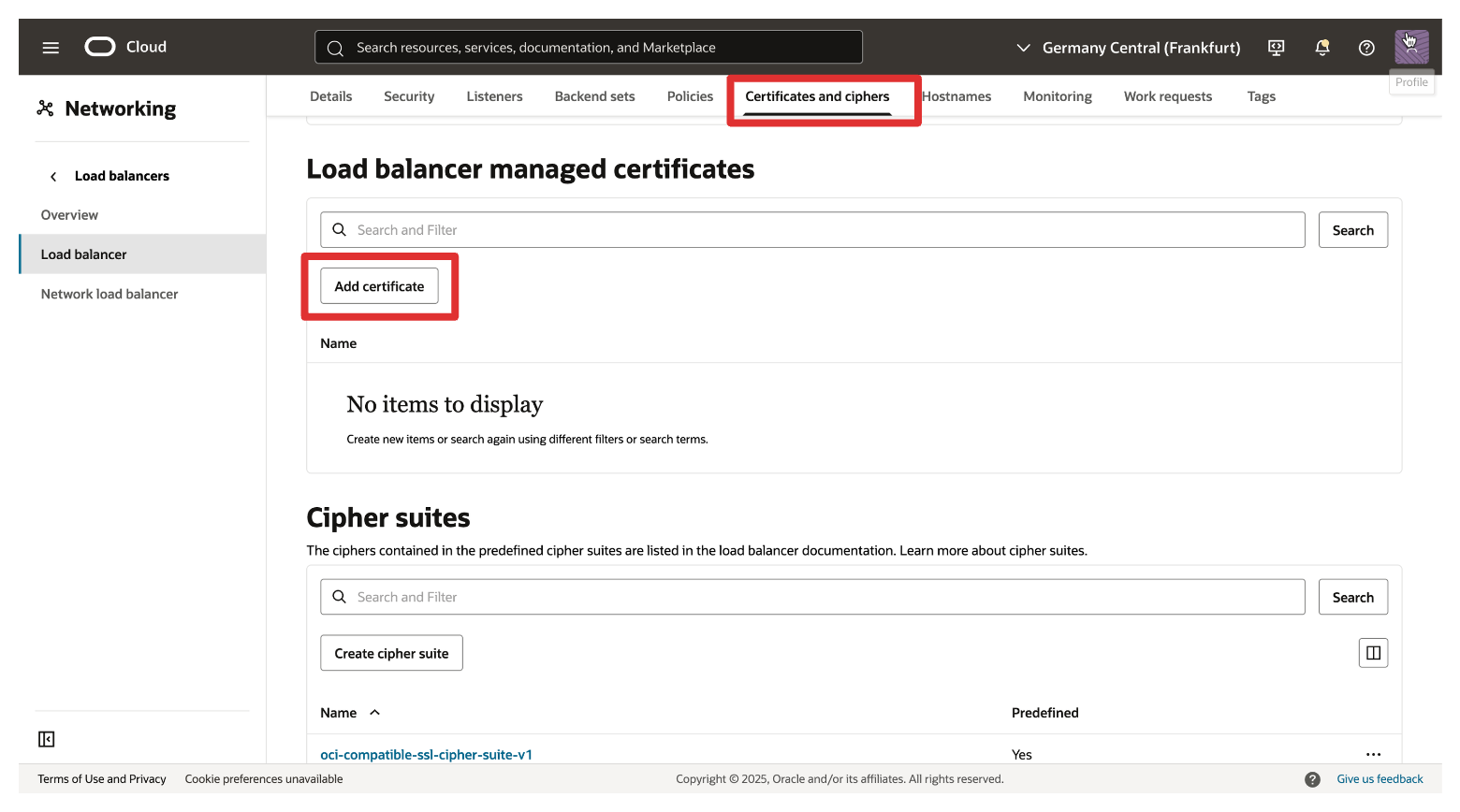Switch to the Hostnames tab
Viewport: 1460px width, 812px height.
956,96
